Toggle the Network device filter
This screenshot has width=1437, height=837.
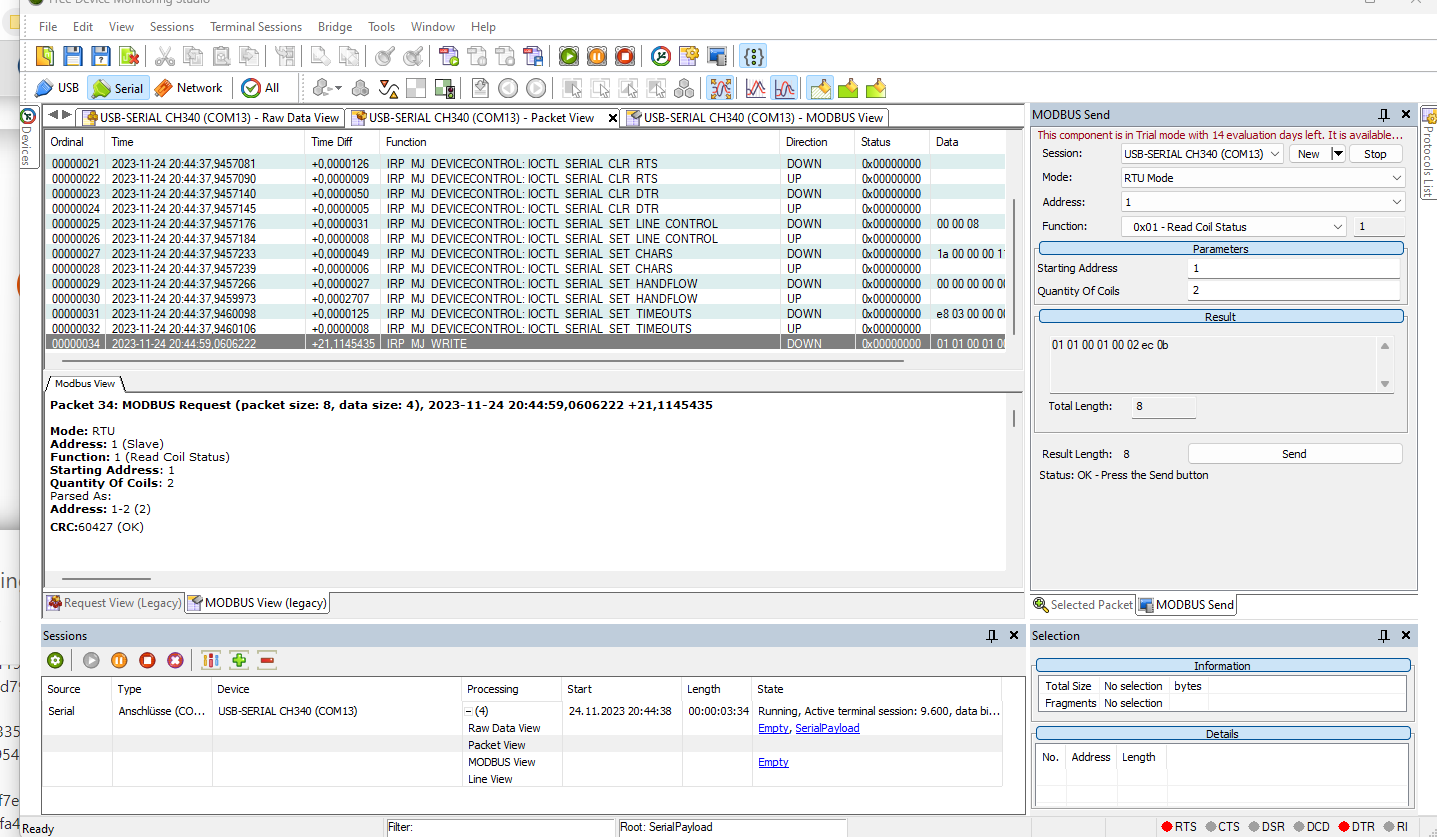pyautogui.click(x=188, y=88)
